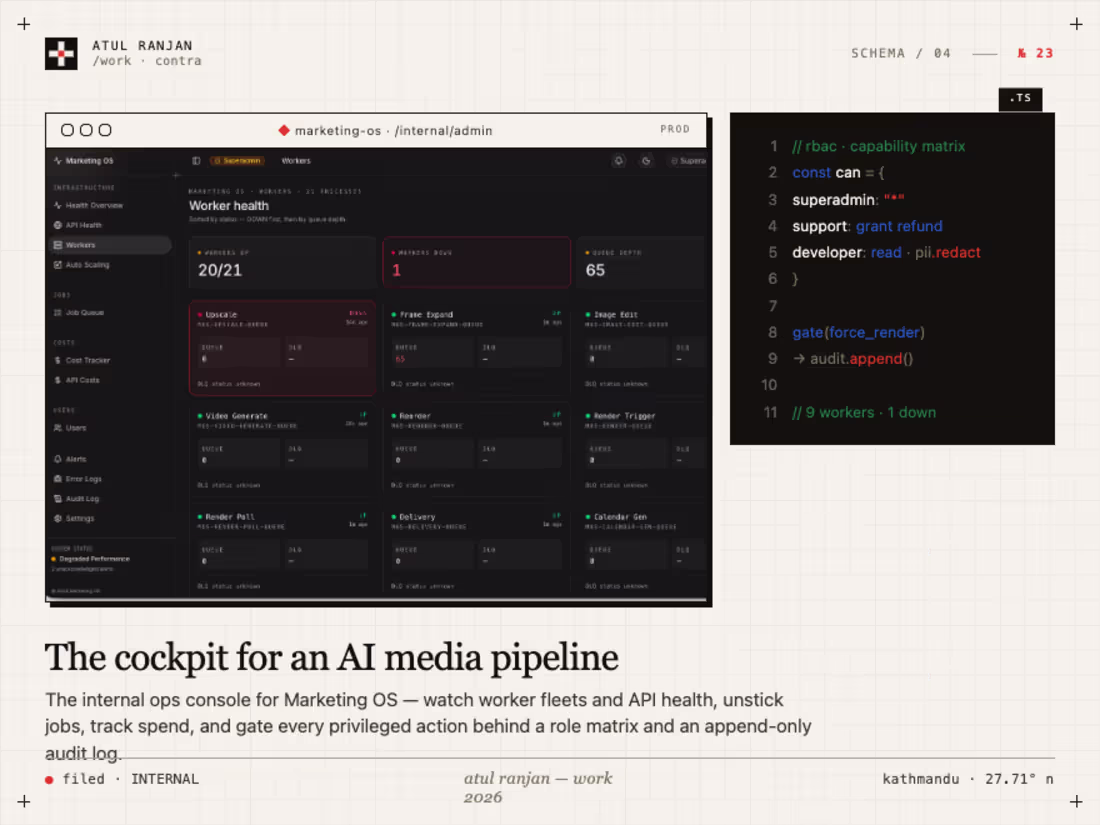Select the Workers breadcrumb in header

(x=296, y=161)
